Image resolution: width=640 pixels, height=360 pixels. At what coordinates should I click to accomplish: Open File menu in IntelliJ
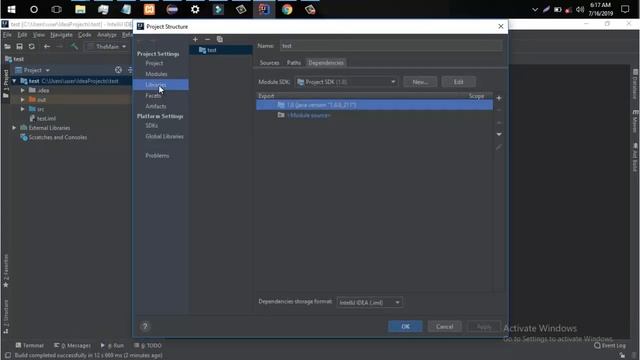coord(7,35)
